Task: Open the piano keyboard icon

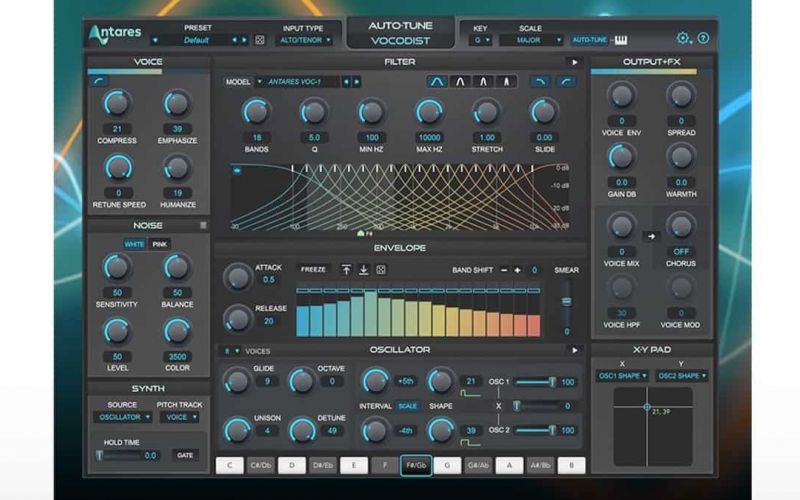Action: click(622, 40)
